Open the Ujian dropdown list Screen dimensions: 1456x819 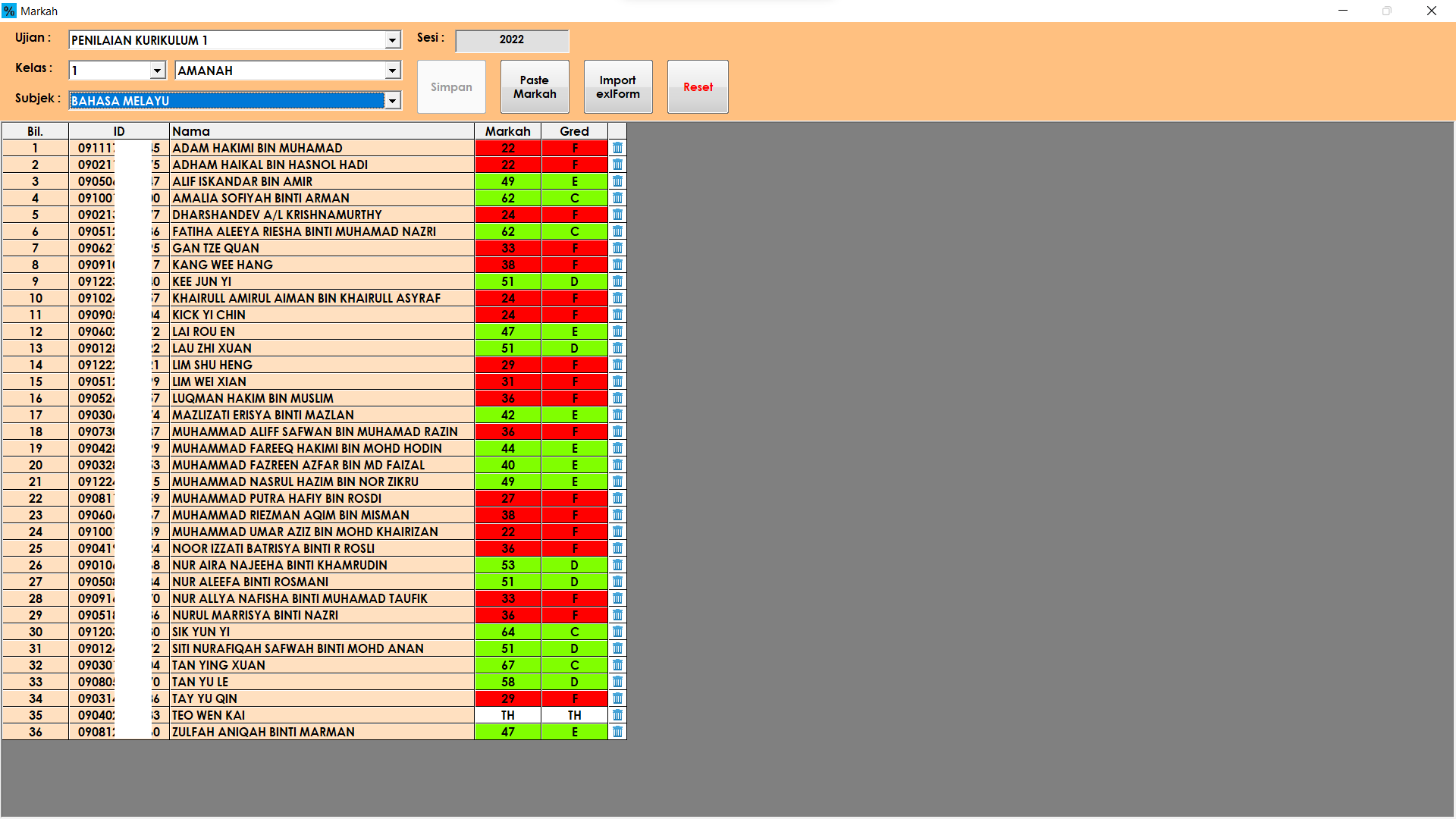click(x=392, y=40)
